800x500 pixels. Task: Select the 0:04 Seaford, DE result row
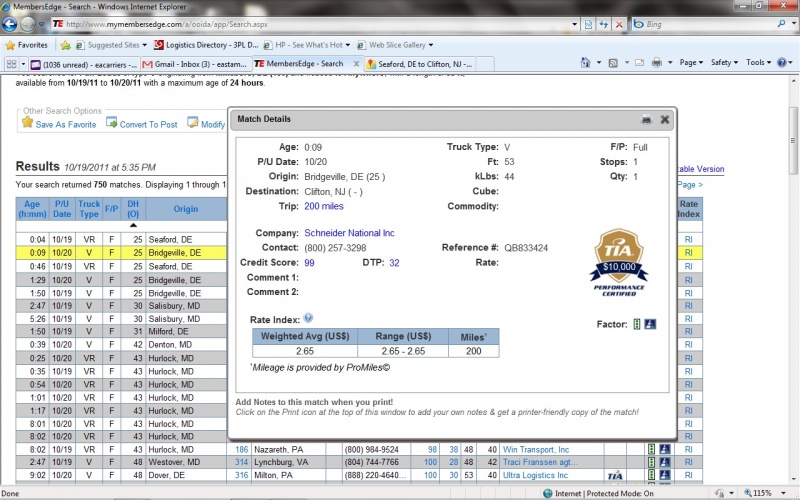point(121,239)
